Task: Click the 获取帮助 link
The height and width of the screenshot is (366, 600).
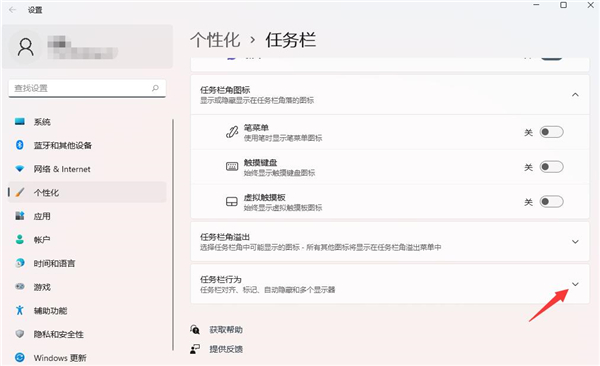Action: click(x=226, y=330)
